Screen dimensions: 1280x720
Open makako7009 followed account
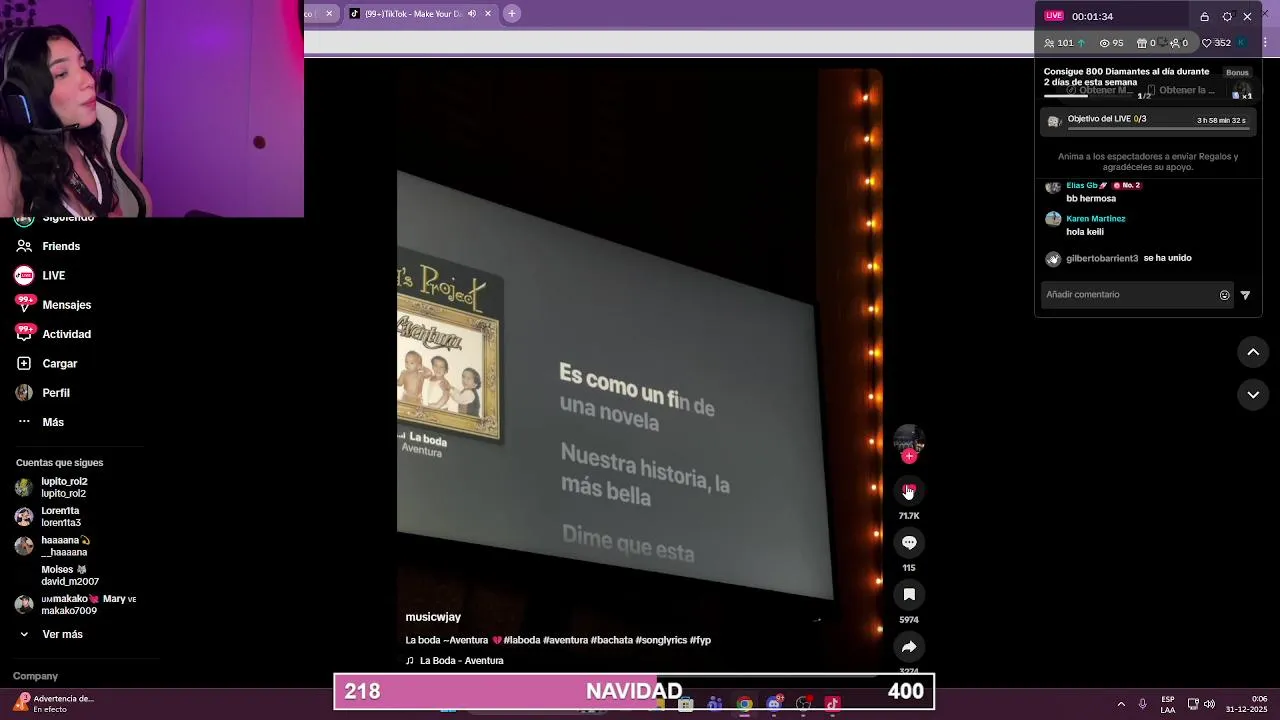click(x=75, y=604)
